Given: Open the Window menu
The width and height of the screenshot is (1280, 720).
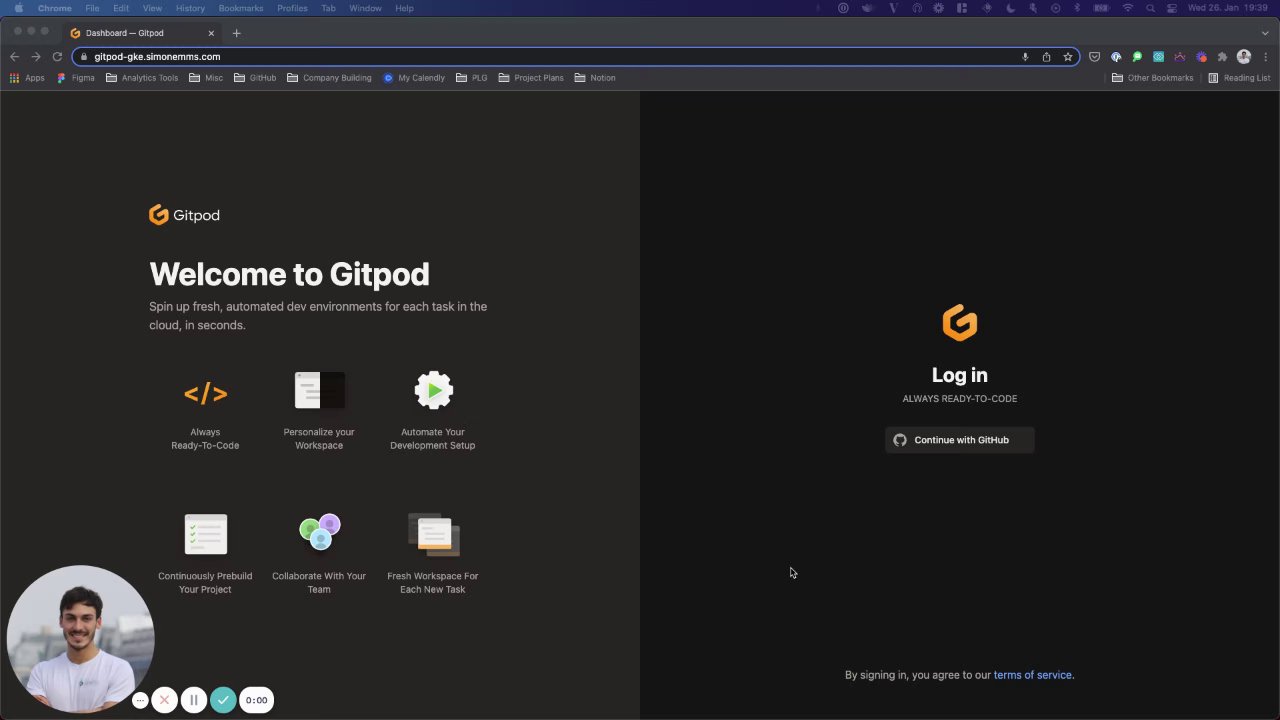Looking at the screenshot, I should tap(365, 8).
